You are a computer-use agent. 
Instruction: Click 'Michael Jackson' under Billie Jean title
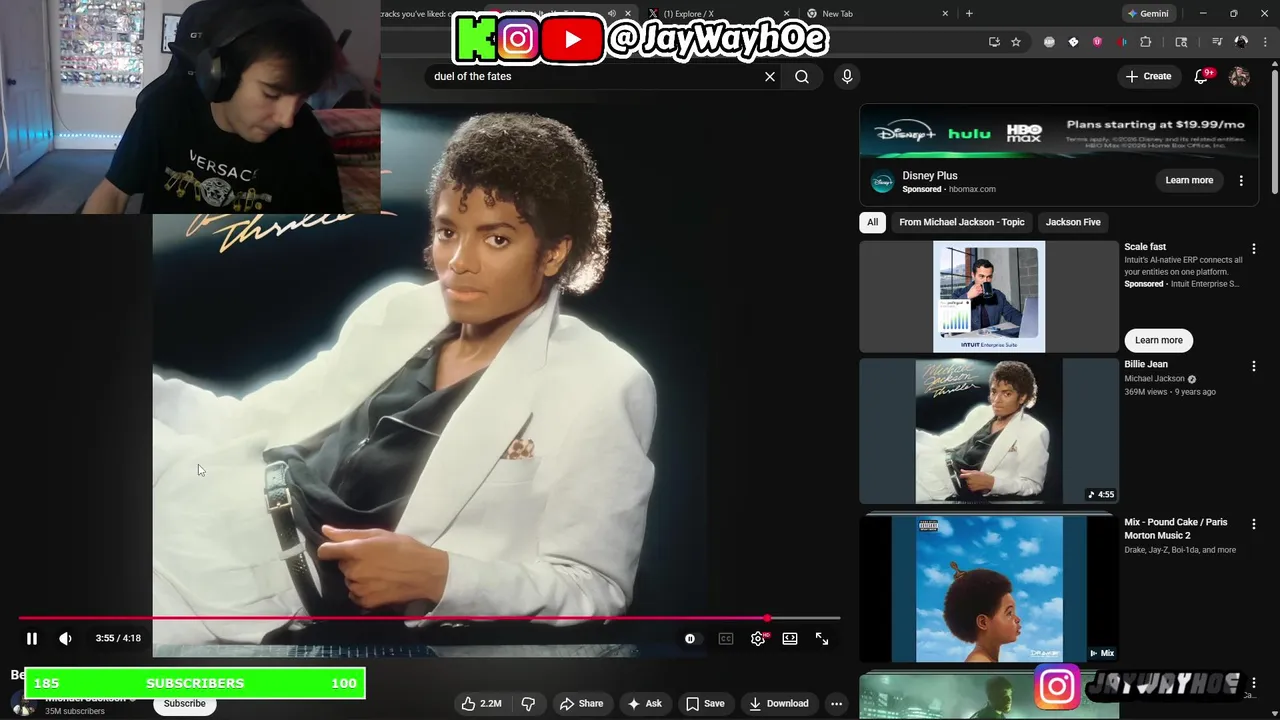tap(1154, 379)
